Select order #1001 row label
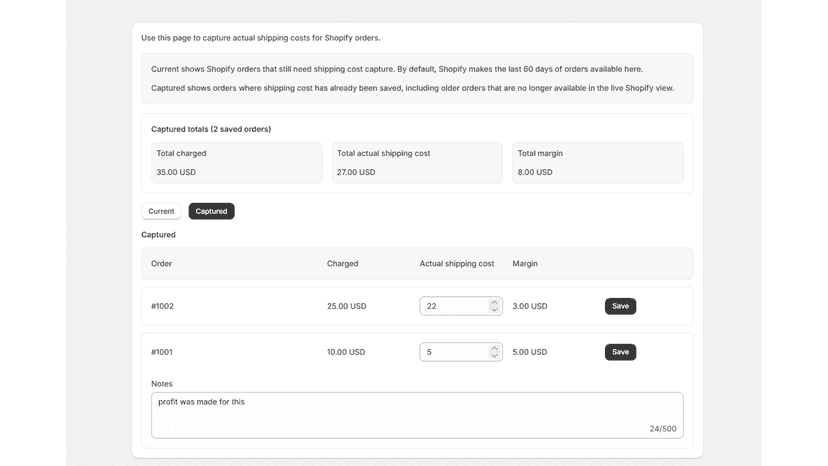Screen dimensions: 828x466 tap(162, 352)
